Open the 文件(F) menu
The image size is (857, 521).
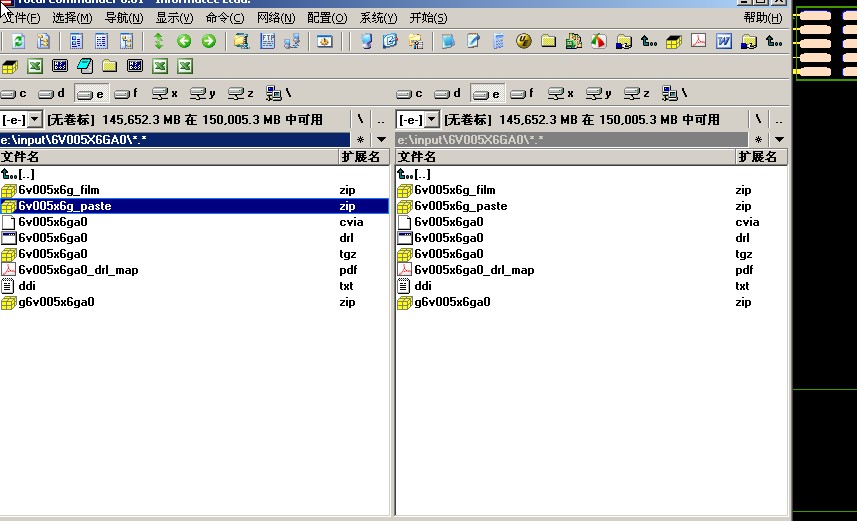coord(21,18)
